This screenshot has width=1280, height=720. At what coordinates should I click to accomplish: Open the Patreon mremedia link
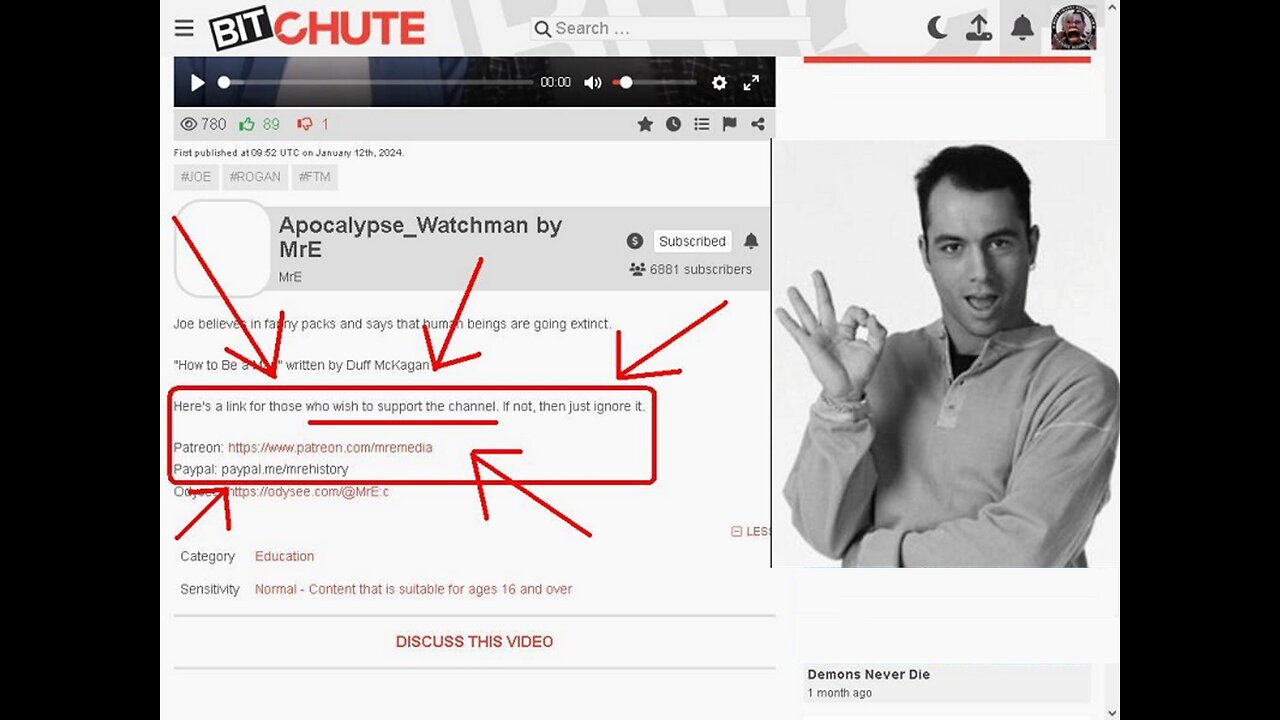click(x=330, y=448)
